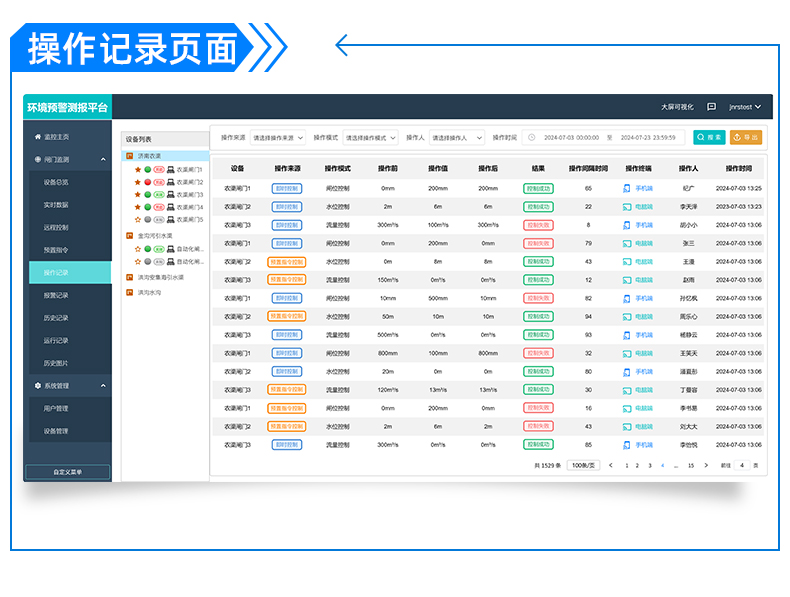Click the hollow star beside 农渠闸门5
Image resolution: width=790 pixels, height=597 pixels.
click(x=138, y=219)
